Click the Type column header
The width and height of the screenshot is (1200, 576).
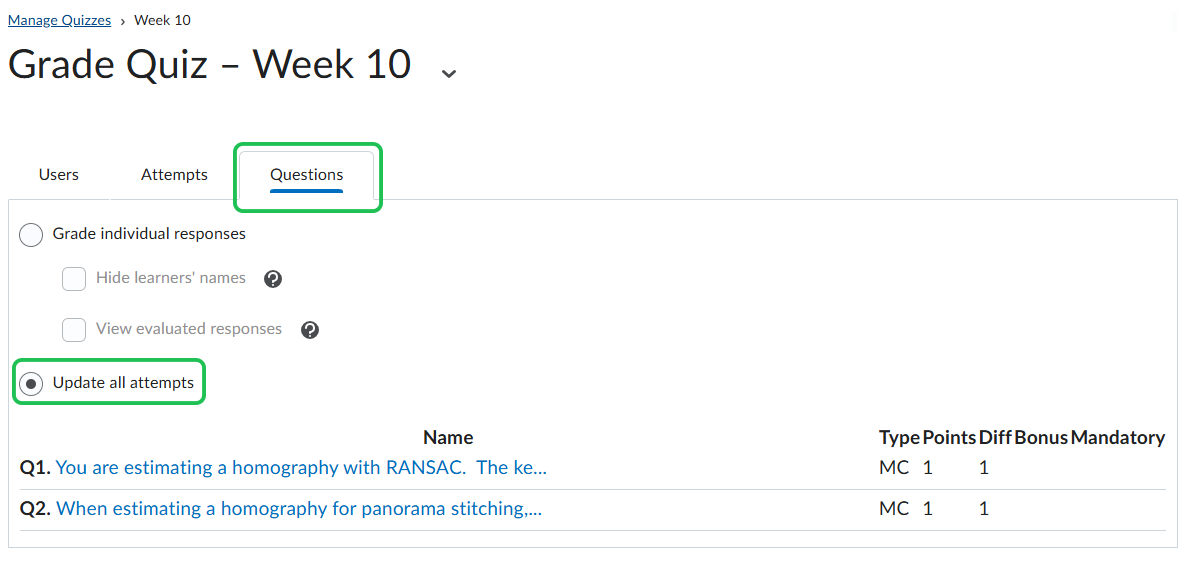tap(899, 438)
